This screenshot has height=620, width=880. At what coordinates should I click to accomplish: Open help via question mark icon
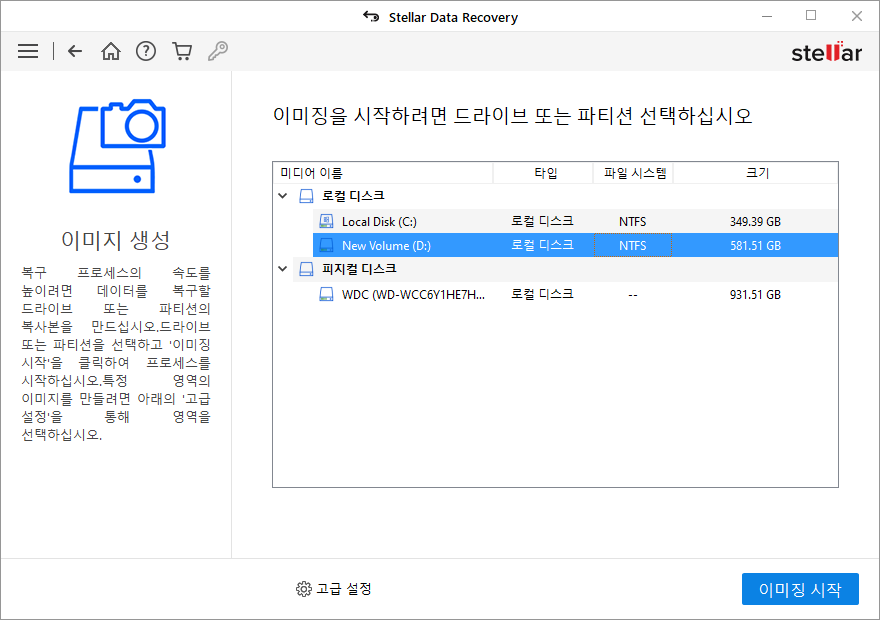coord(146,51)
